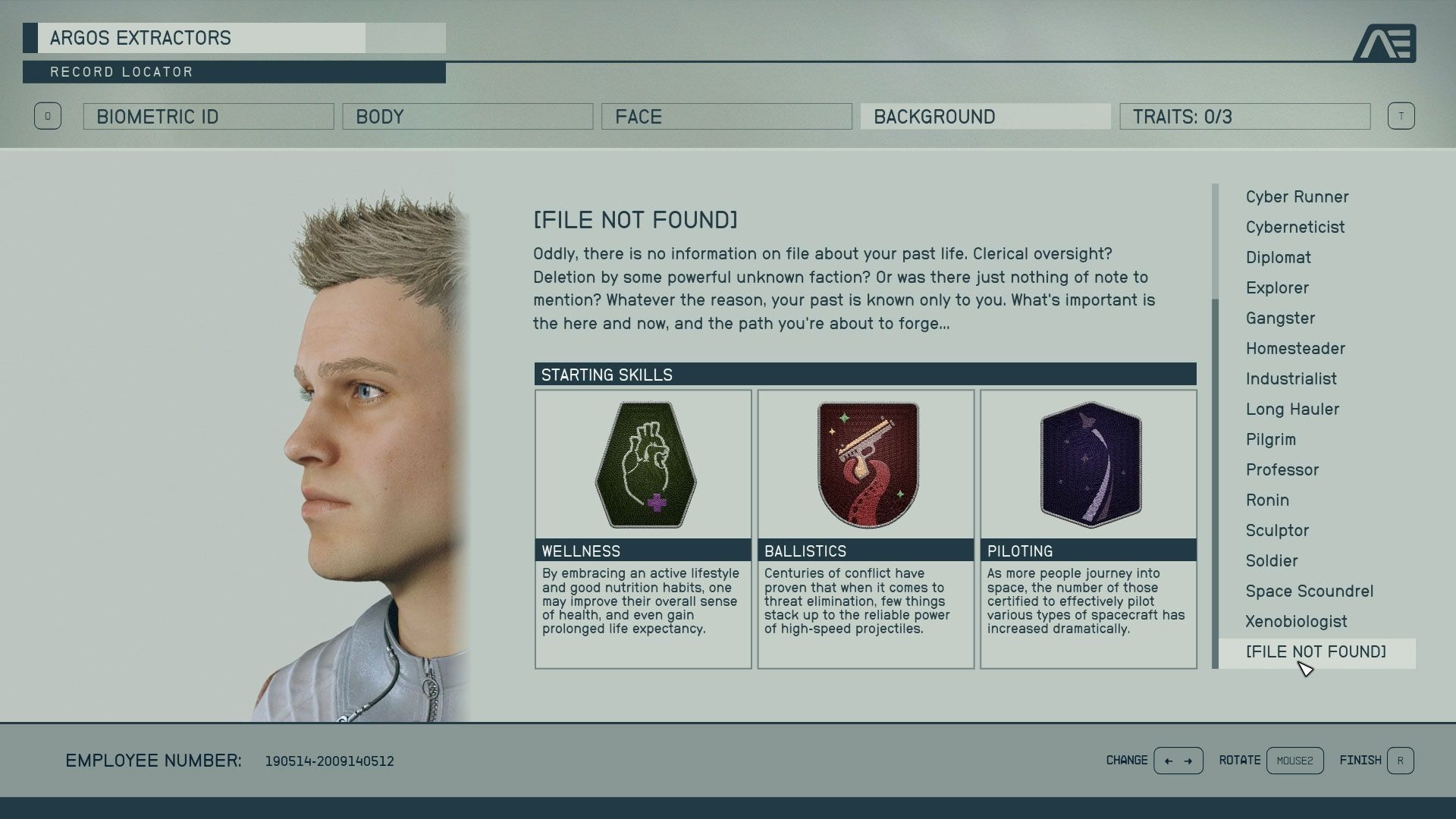The width and height of the screenshot is (1456, 819).
Task: Pick the Xenobiologist background
Action: (x=1296, y=622)
